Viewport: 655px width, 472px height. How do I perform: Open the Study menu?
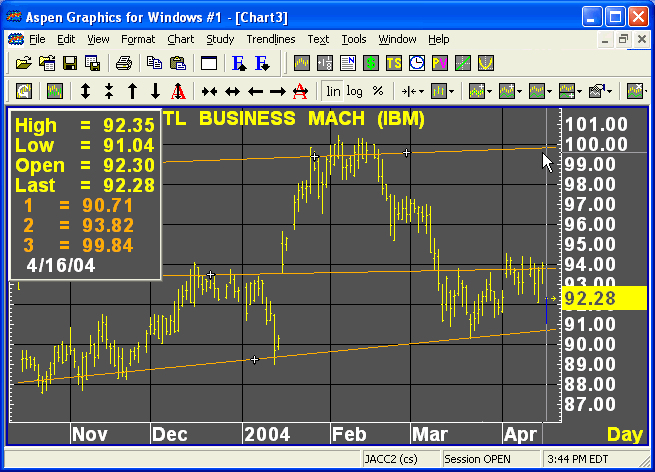coord(220,39)
